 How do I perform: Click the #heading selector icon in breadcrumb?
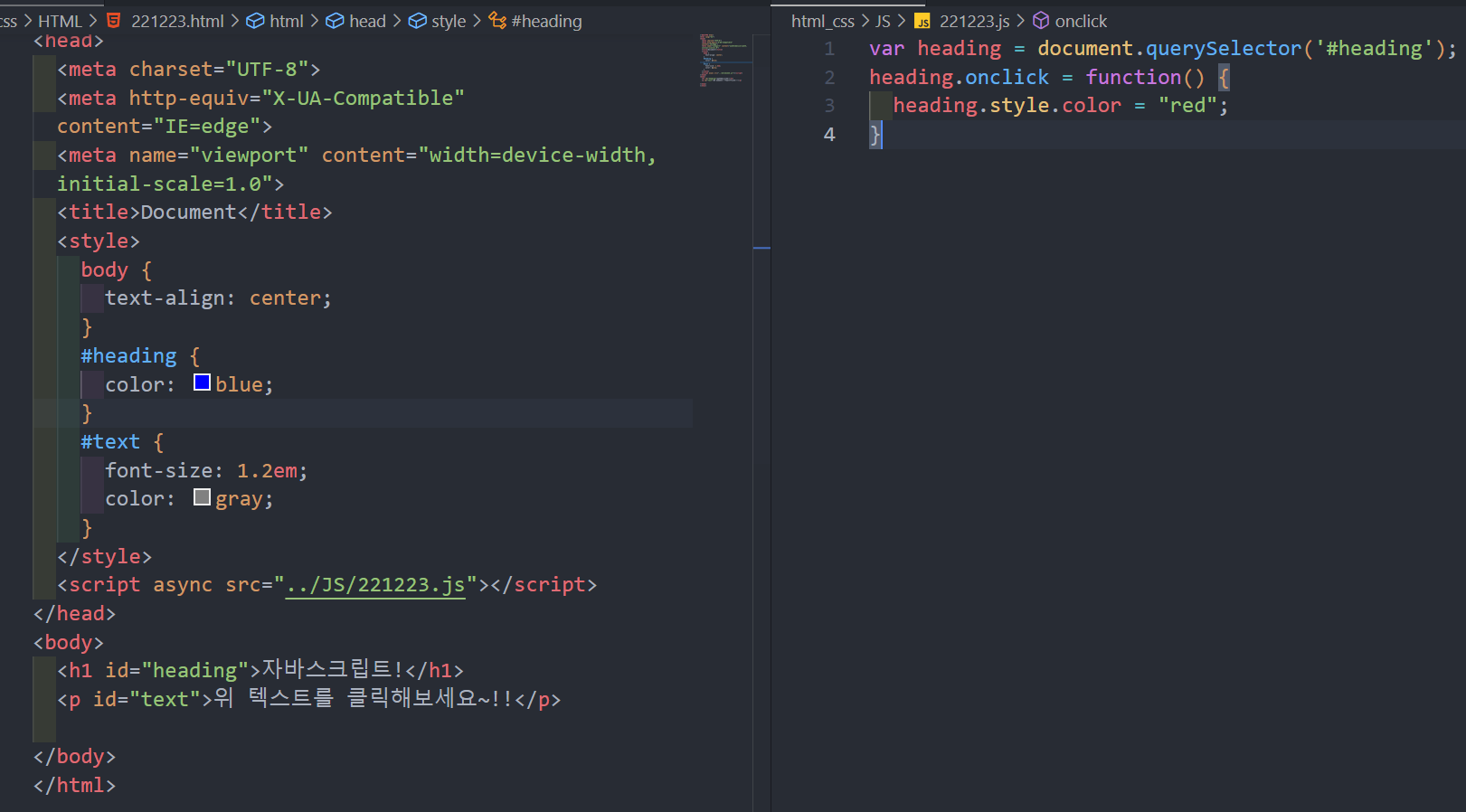point(497,20)
